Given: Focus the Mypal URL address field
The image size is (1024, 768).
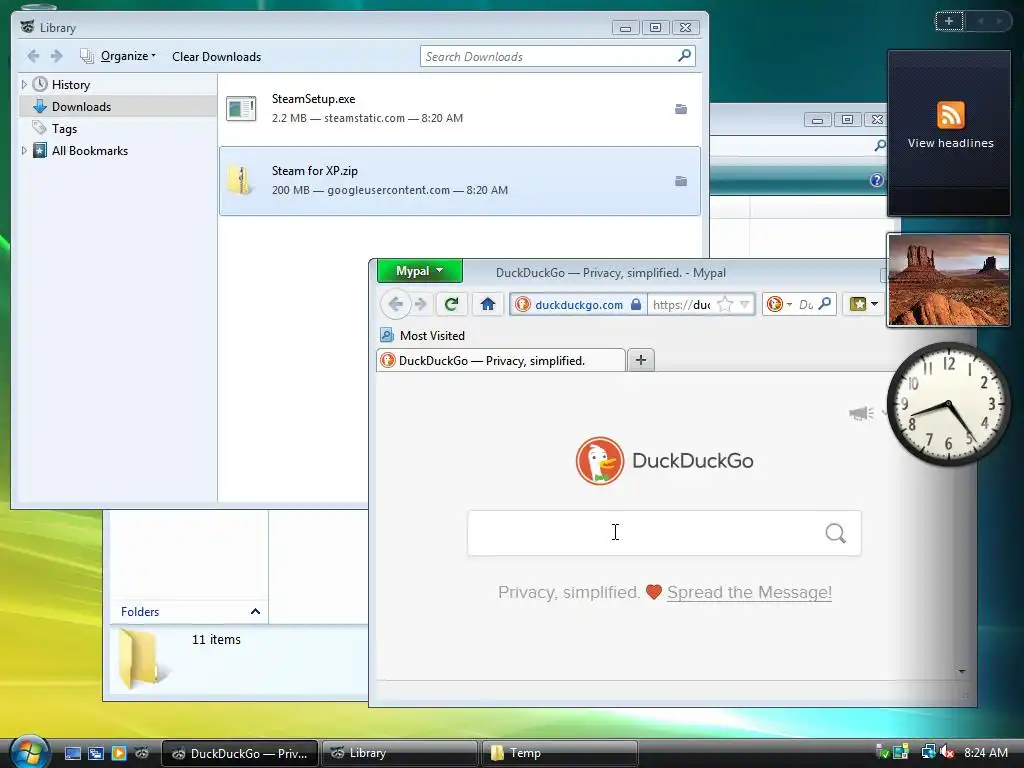Looking at the screenshot, I should [x=681, y=304].
